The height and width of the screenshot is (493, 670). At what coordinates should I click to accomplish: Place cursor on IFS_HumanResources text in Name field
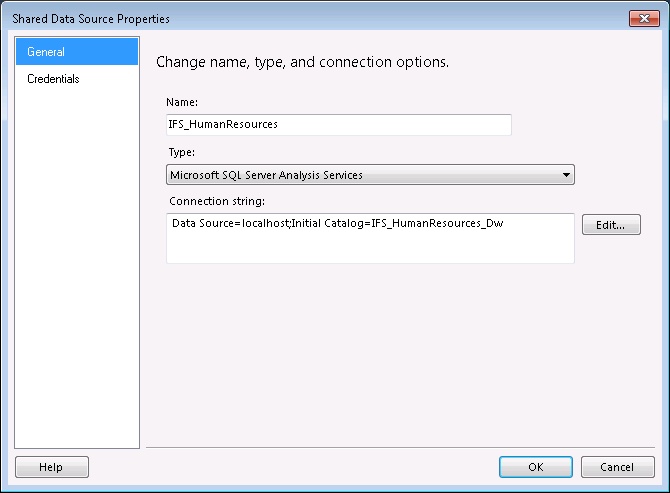[x=223, y=124]
